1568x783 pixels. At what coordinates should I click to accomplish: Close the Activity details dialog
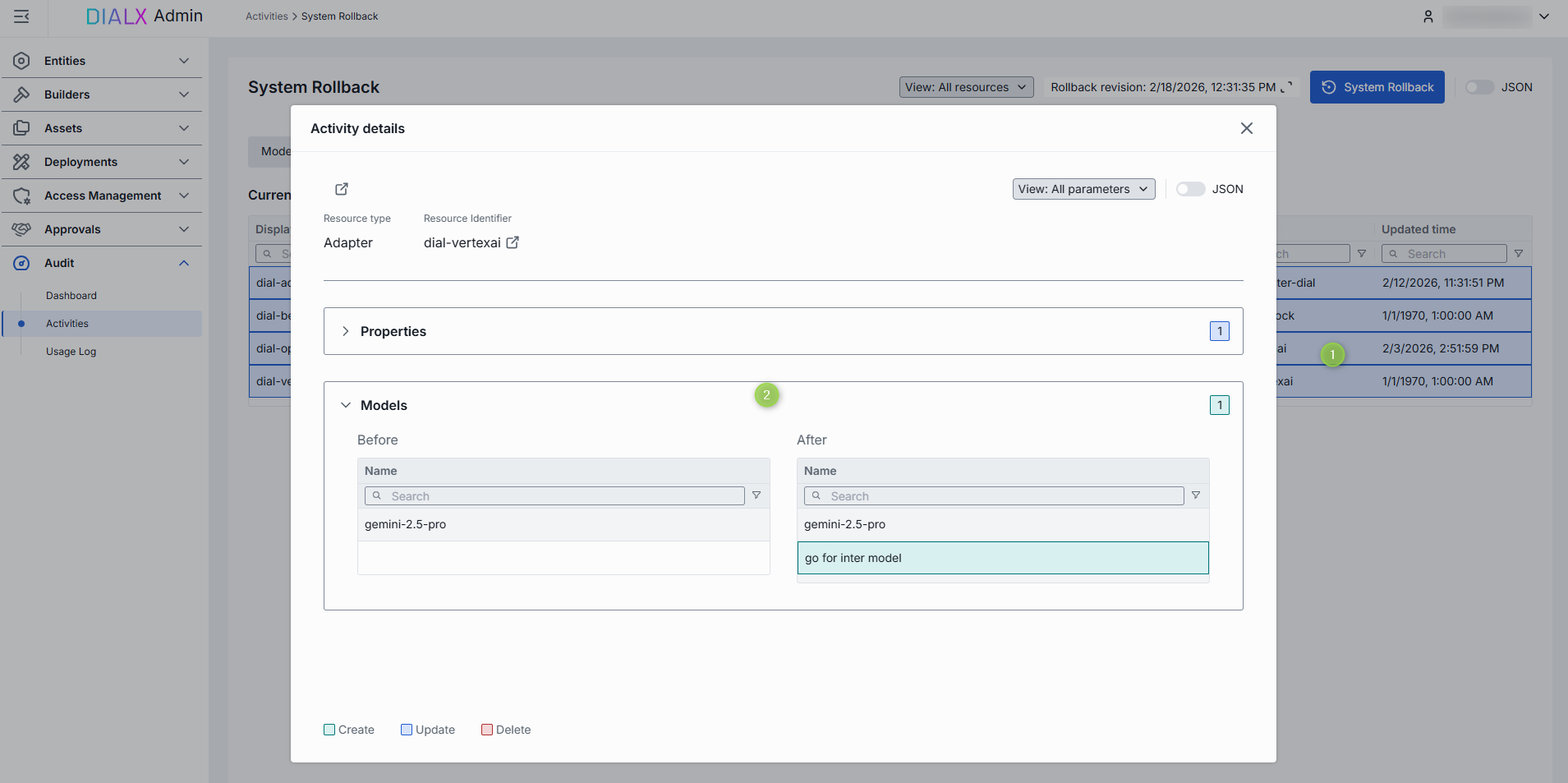click(x=1246, y=128)
